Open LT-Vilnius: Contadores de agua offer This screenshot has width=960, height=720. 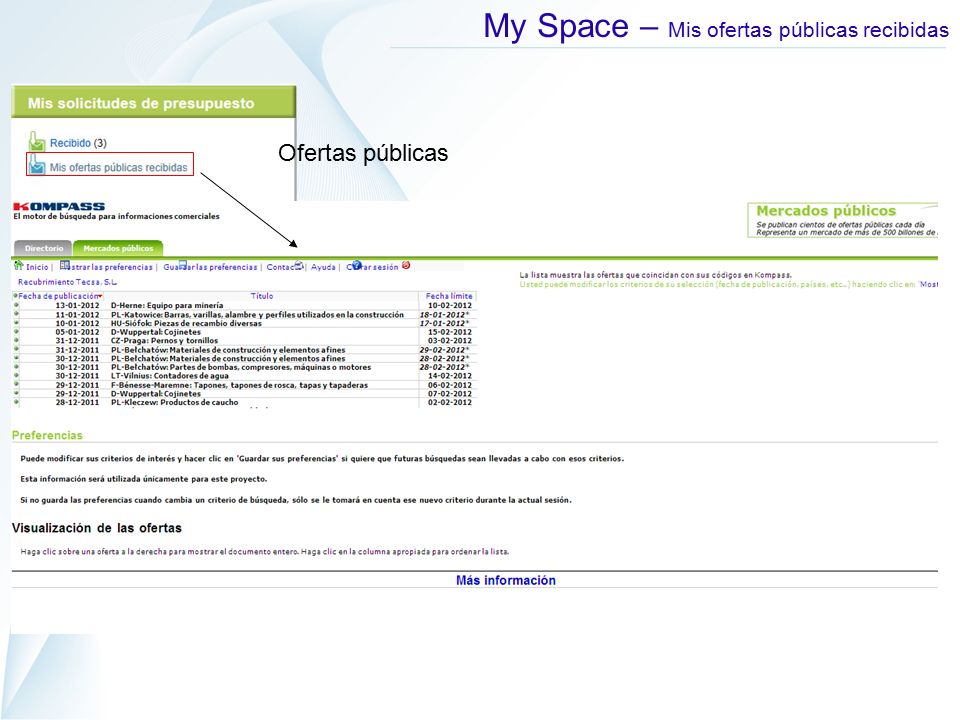(170, 376)
